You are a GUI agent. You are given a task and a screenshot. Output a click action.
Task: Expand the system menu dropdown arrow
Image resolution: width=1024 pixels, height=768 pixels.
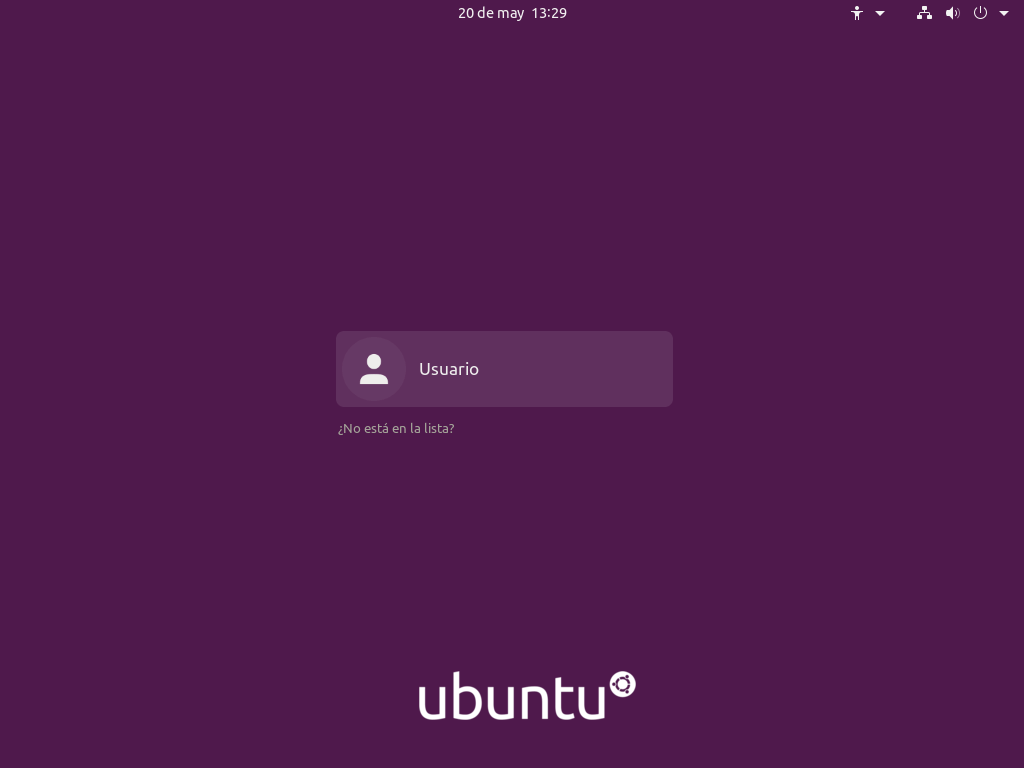tap(1004, 13)
